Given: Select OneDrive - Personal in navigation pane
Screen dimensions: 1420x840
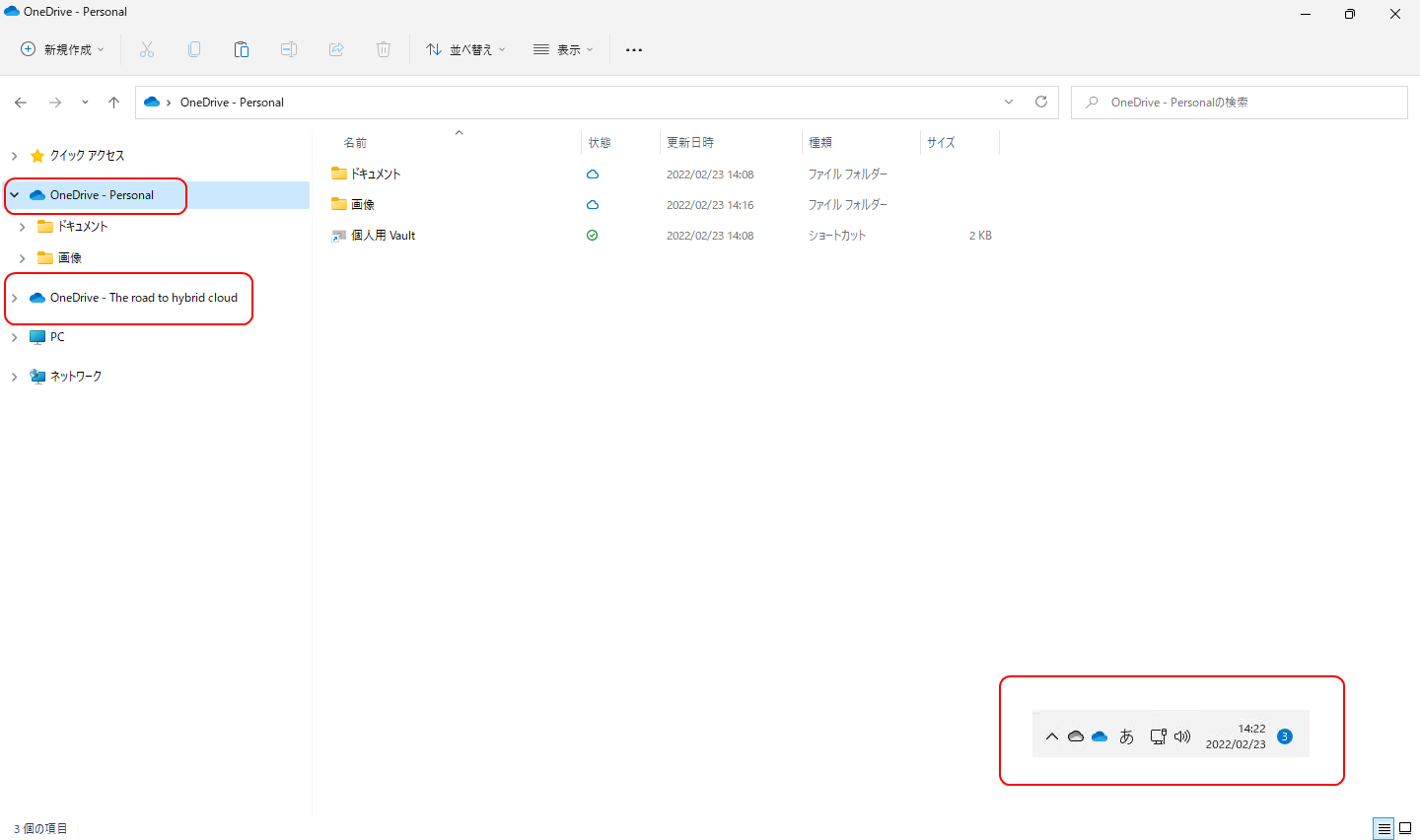Looking at the screenshot, I should click(102, 195).
